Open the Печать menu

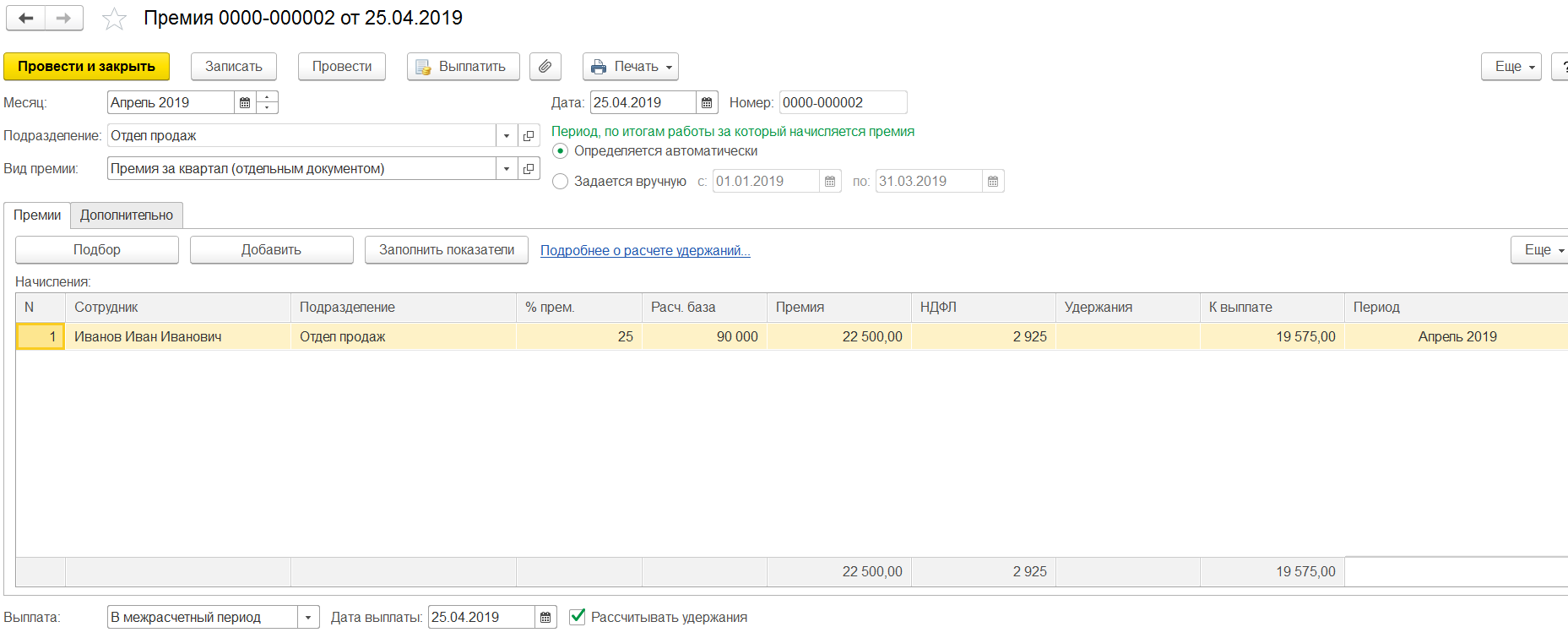point(631,67)
